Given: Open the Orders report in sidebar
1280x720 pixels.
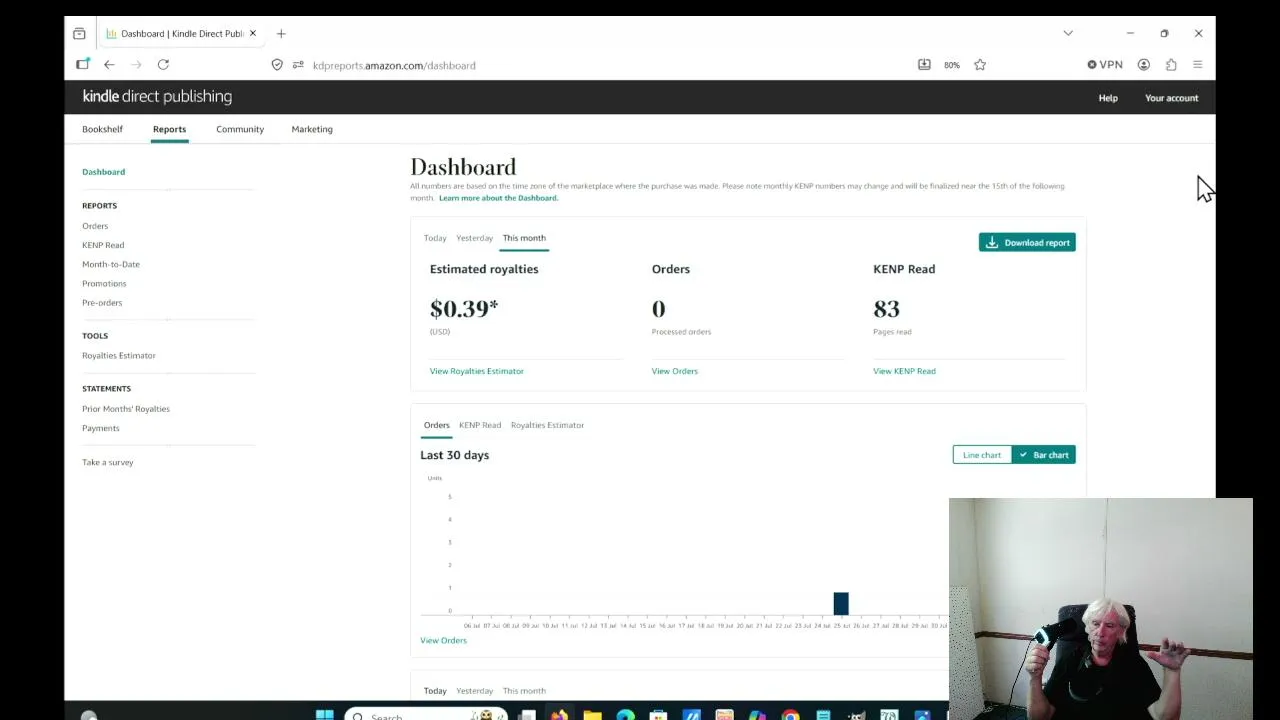Looking at the screenshot, I should pos(95,226).
